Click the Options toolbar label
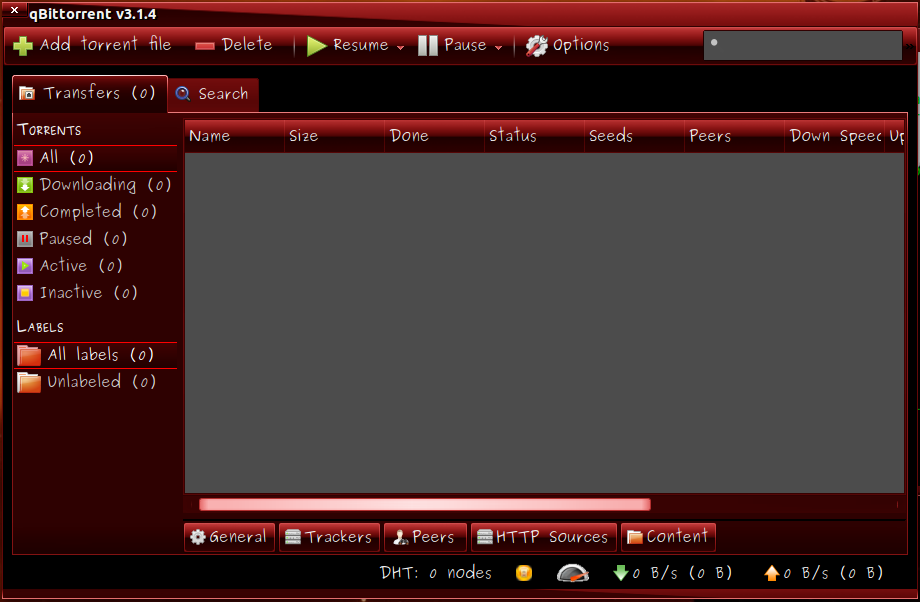The height and width of the screenshot is (602, 920). coord(581,46)
